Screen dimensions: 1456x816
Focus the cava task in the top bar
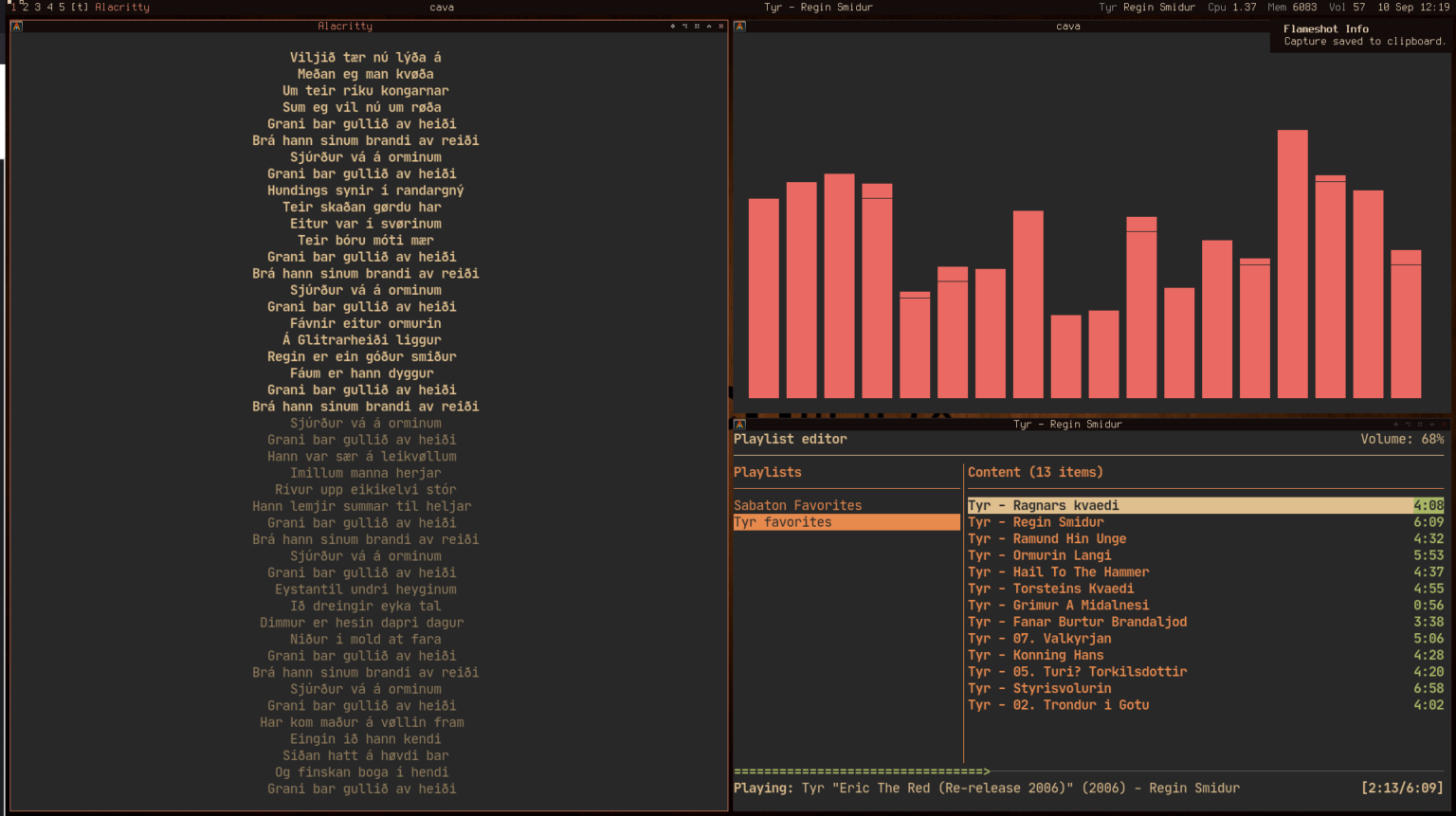point(442,7)
